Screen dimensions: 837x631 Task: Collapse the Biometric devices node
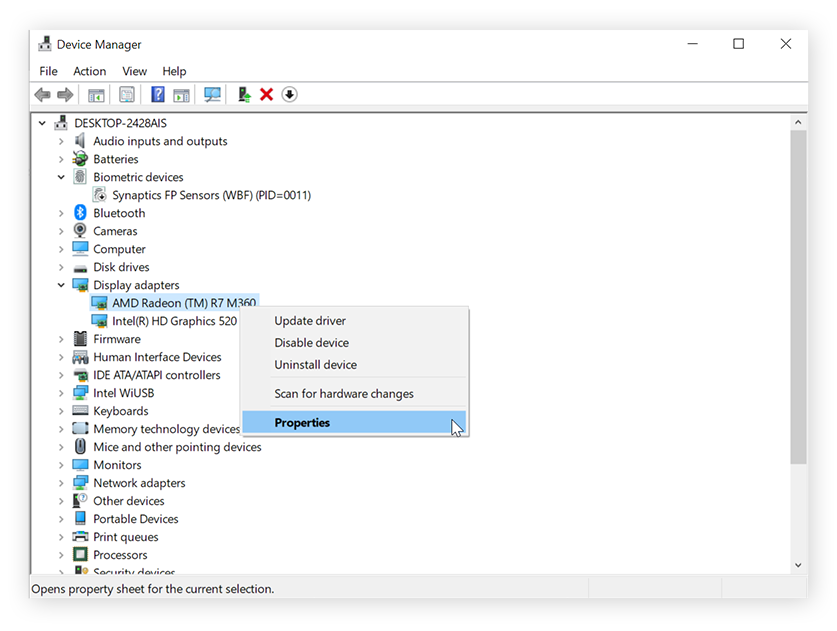coord(61,177)
